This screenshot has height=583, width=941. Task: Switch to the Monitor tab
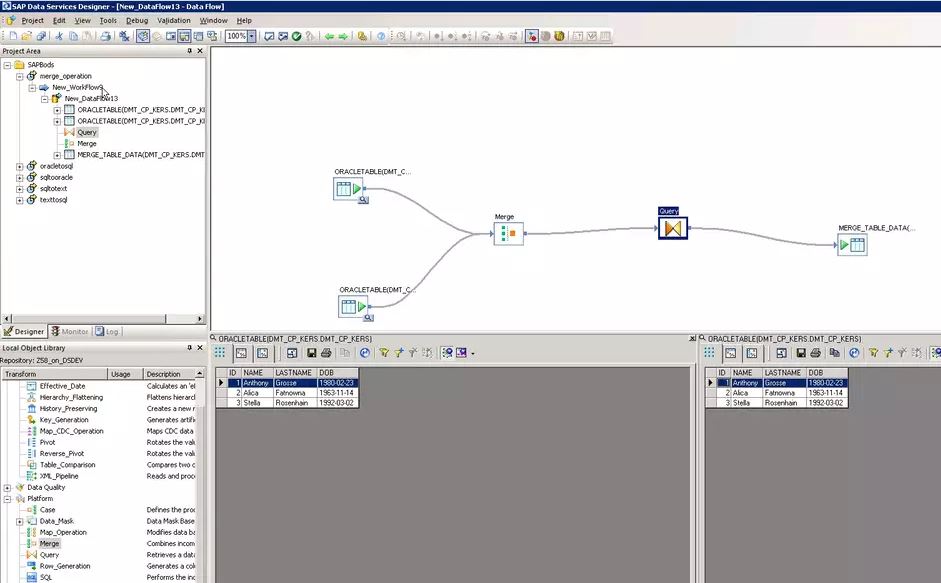tap(70, 331)
